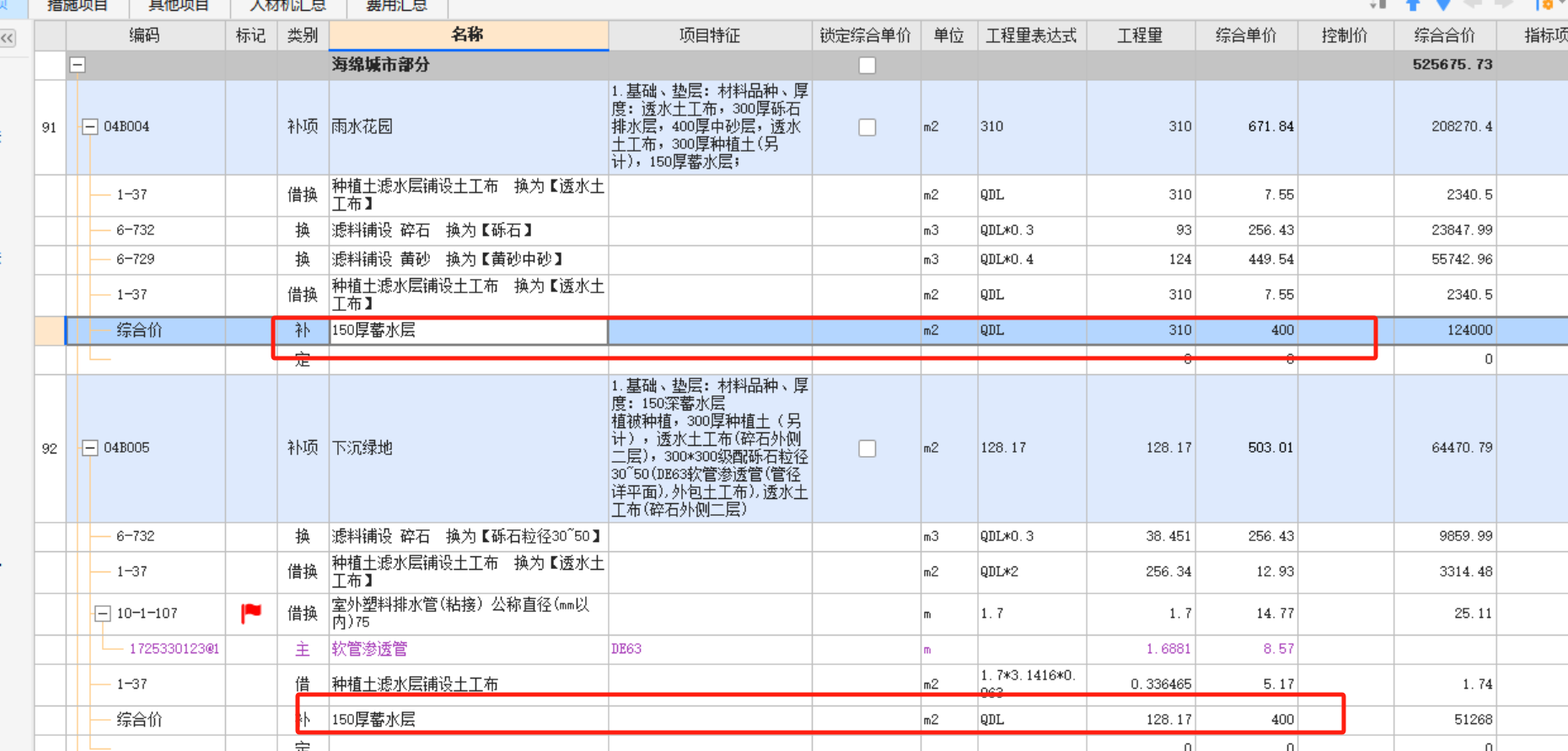Screen dimensions: 1568x751
Task: Click the quantity 38.451
Action: pos(1168,536)
